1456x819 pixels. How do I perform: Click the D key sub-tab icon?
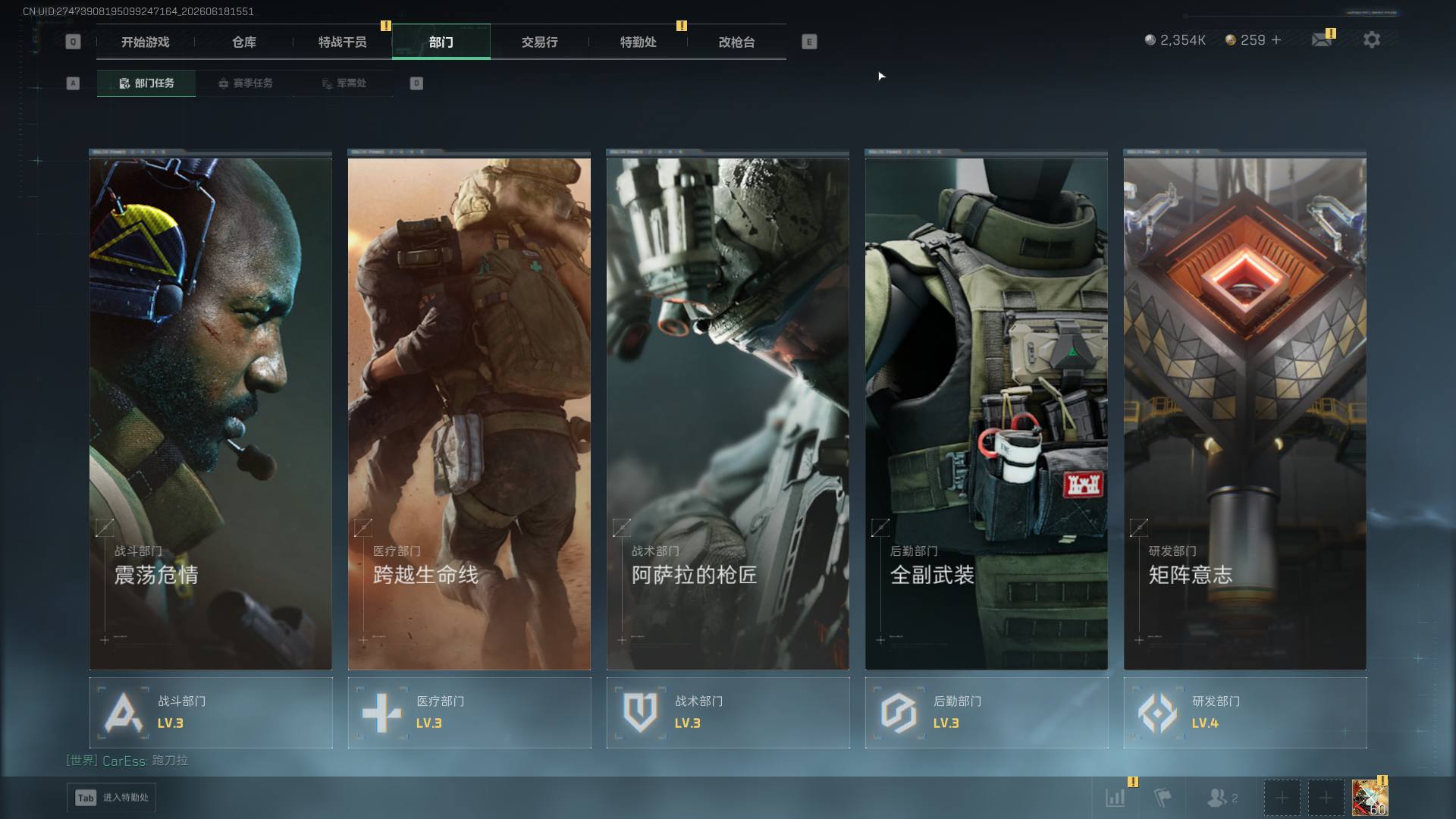[x=416, y=83]
